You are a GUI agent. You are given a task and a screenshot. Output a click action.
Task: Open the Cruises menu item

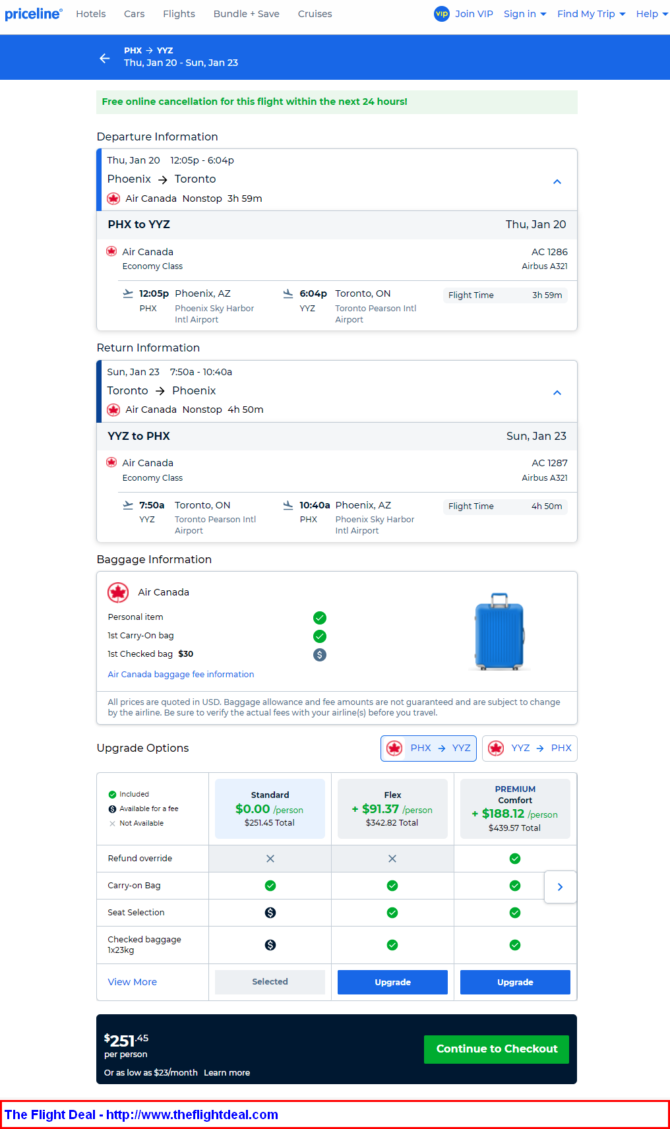[x=314, y=14]
